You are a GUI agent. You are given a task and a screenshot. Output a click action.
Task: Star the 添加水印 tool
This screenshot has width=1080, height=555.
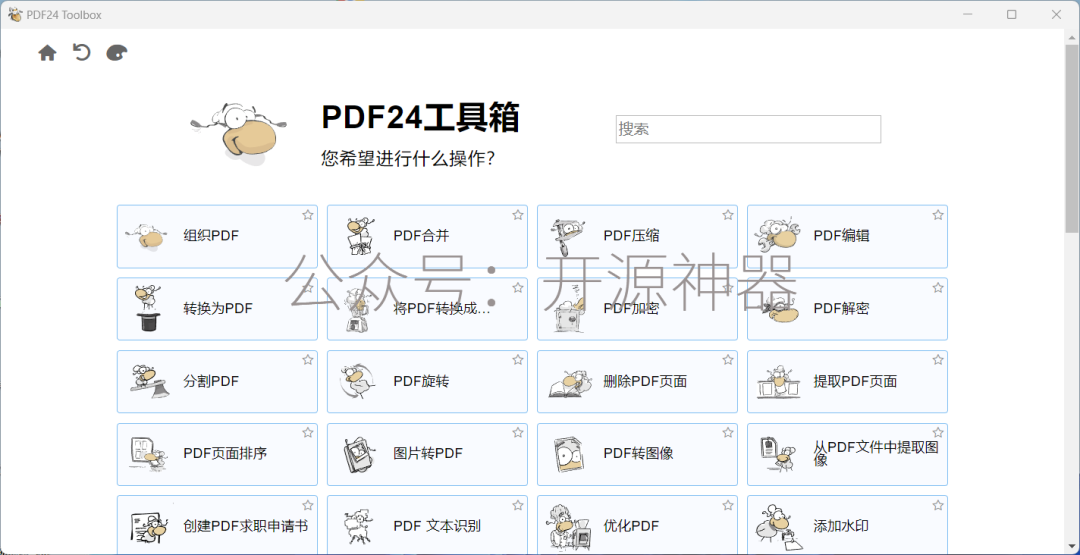[938, 506]
